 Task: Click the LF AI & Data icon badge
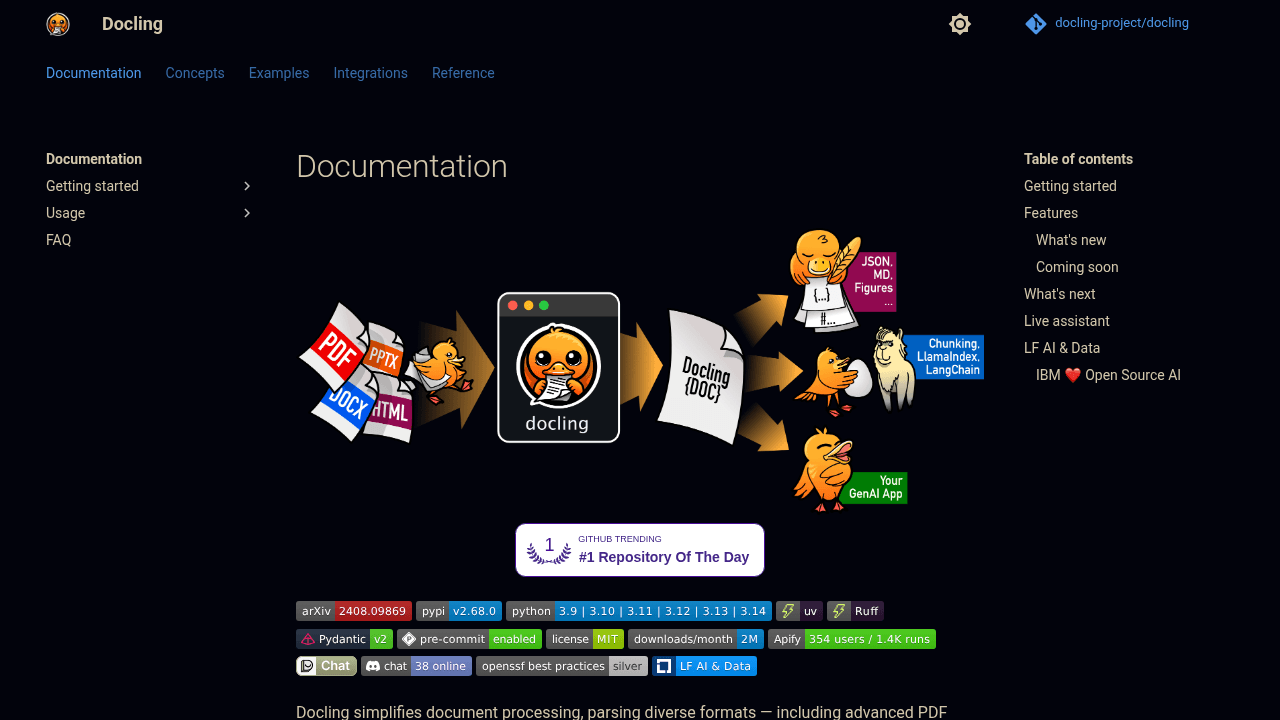pos(663,666)
